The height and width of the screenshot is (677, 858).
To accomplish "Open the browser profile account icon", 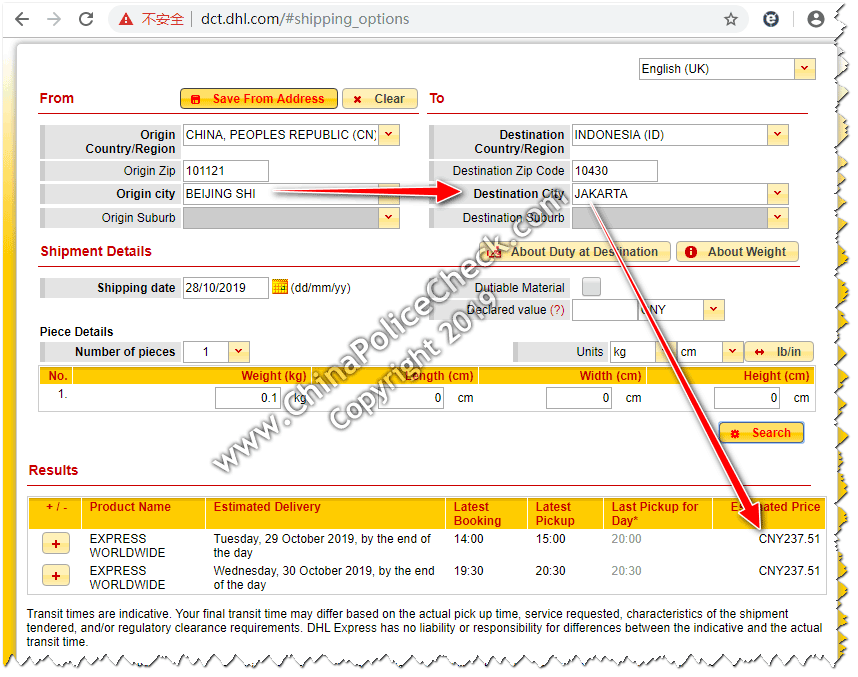I will pos(815,20).
